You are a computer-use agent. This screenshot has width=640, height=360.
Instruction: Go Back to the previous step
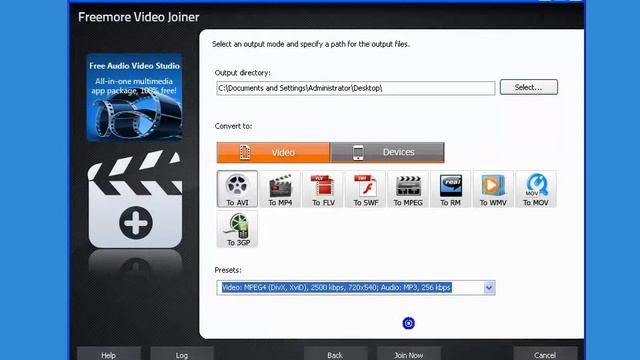335,354
